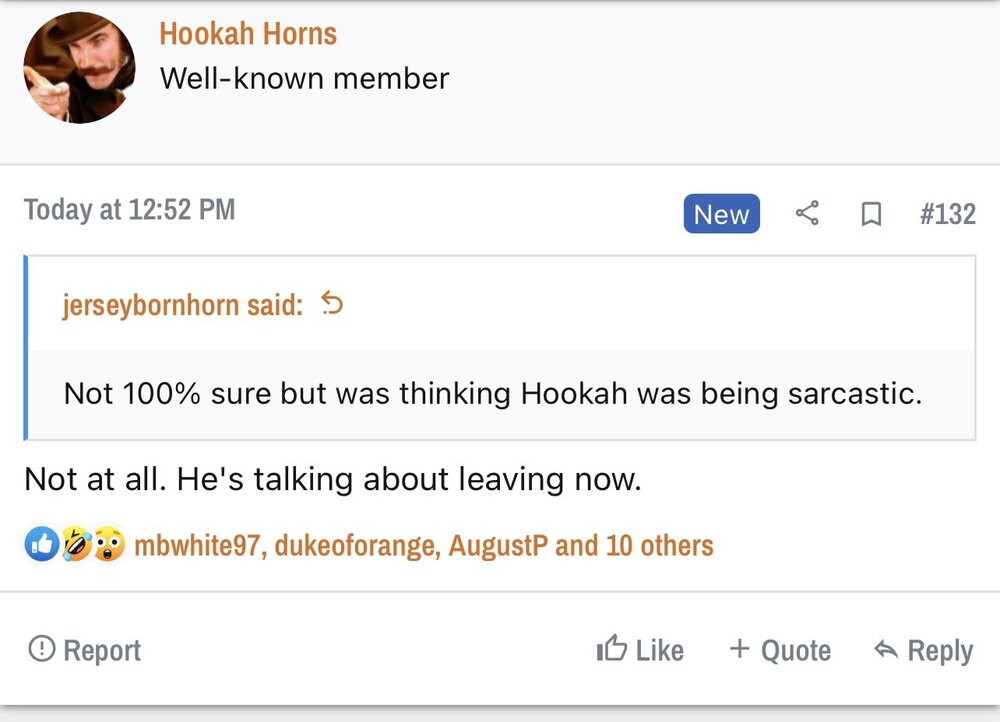Screen dimensions: 1000x722
Task: Click the blue thumbs-up reaction emoji
Action: tap(41, 546)
